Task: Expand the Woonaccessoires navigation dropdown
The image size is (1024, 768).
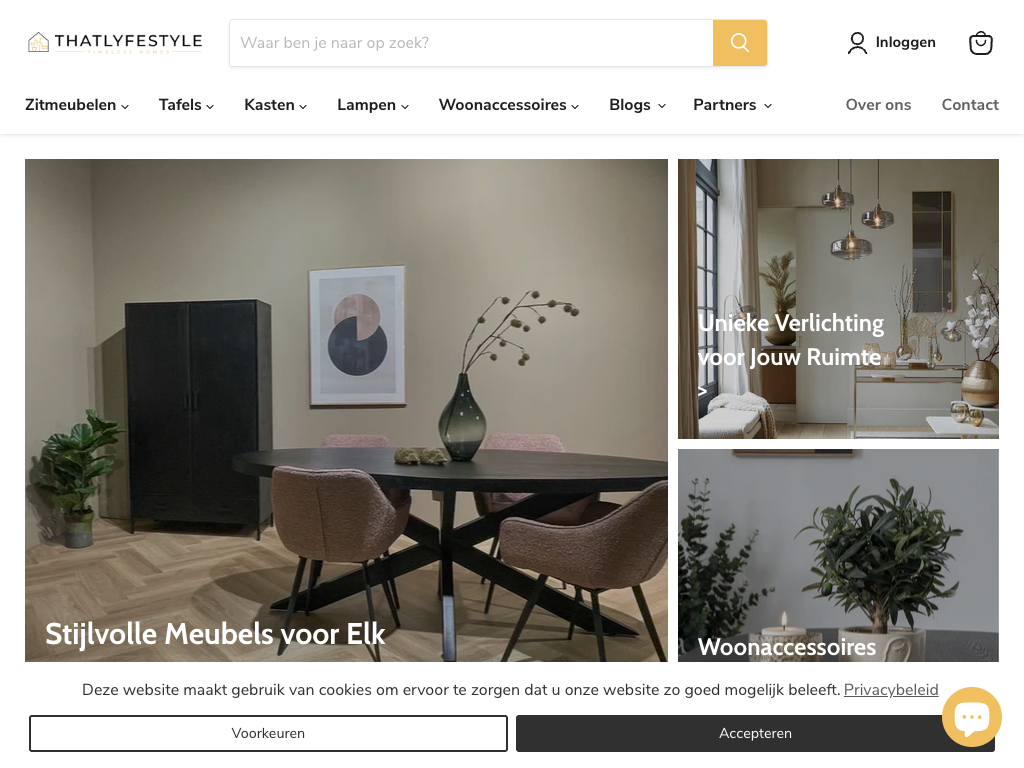Action: (x=509, y=105)
